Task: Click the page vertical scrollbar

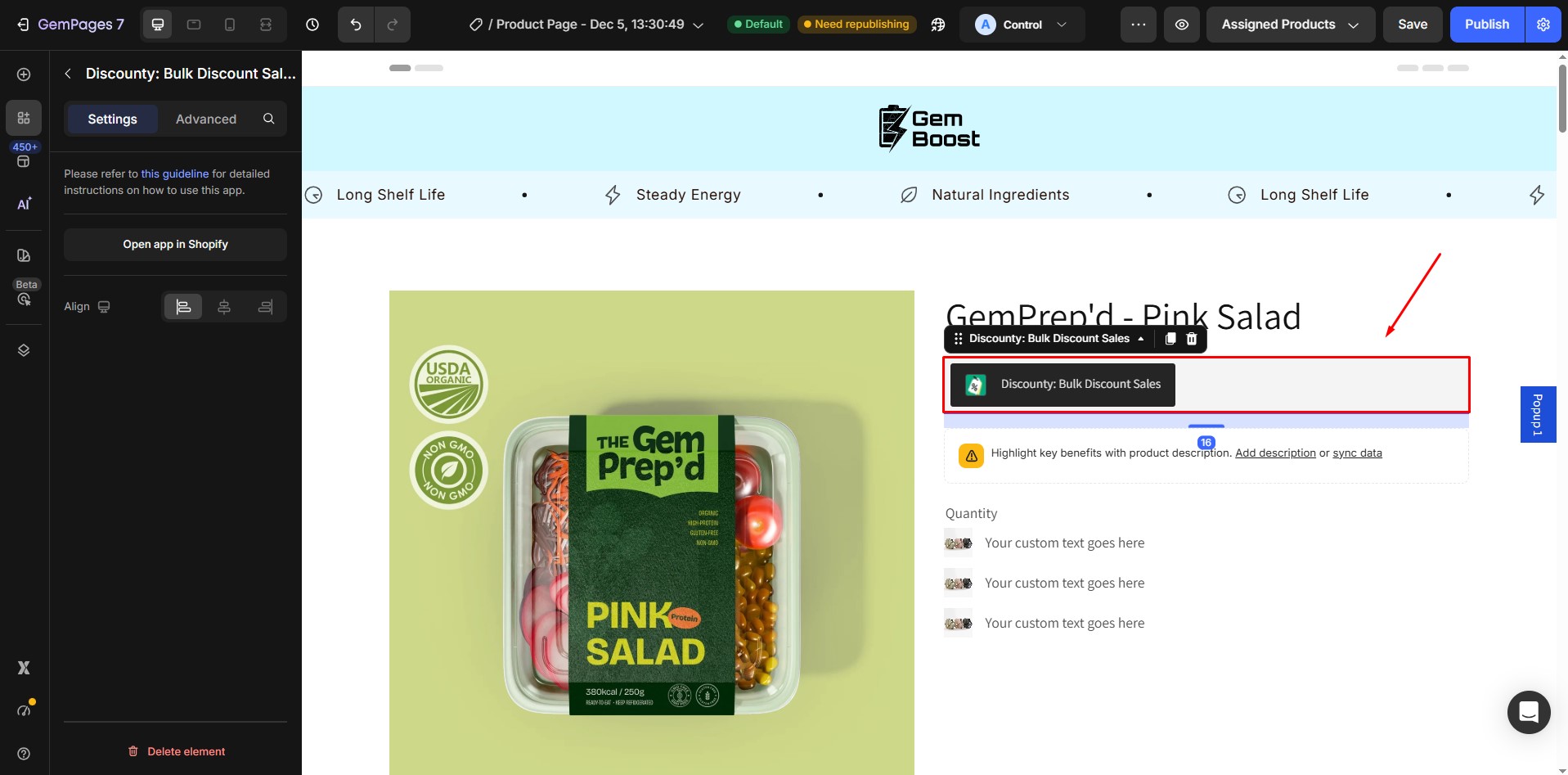Action: (x=1562, y=98)
